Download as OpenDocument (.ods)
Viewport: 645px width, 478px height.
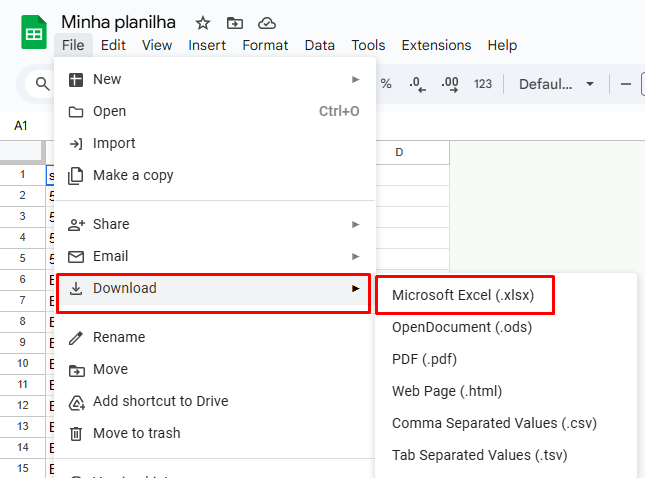pos(506,327)
